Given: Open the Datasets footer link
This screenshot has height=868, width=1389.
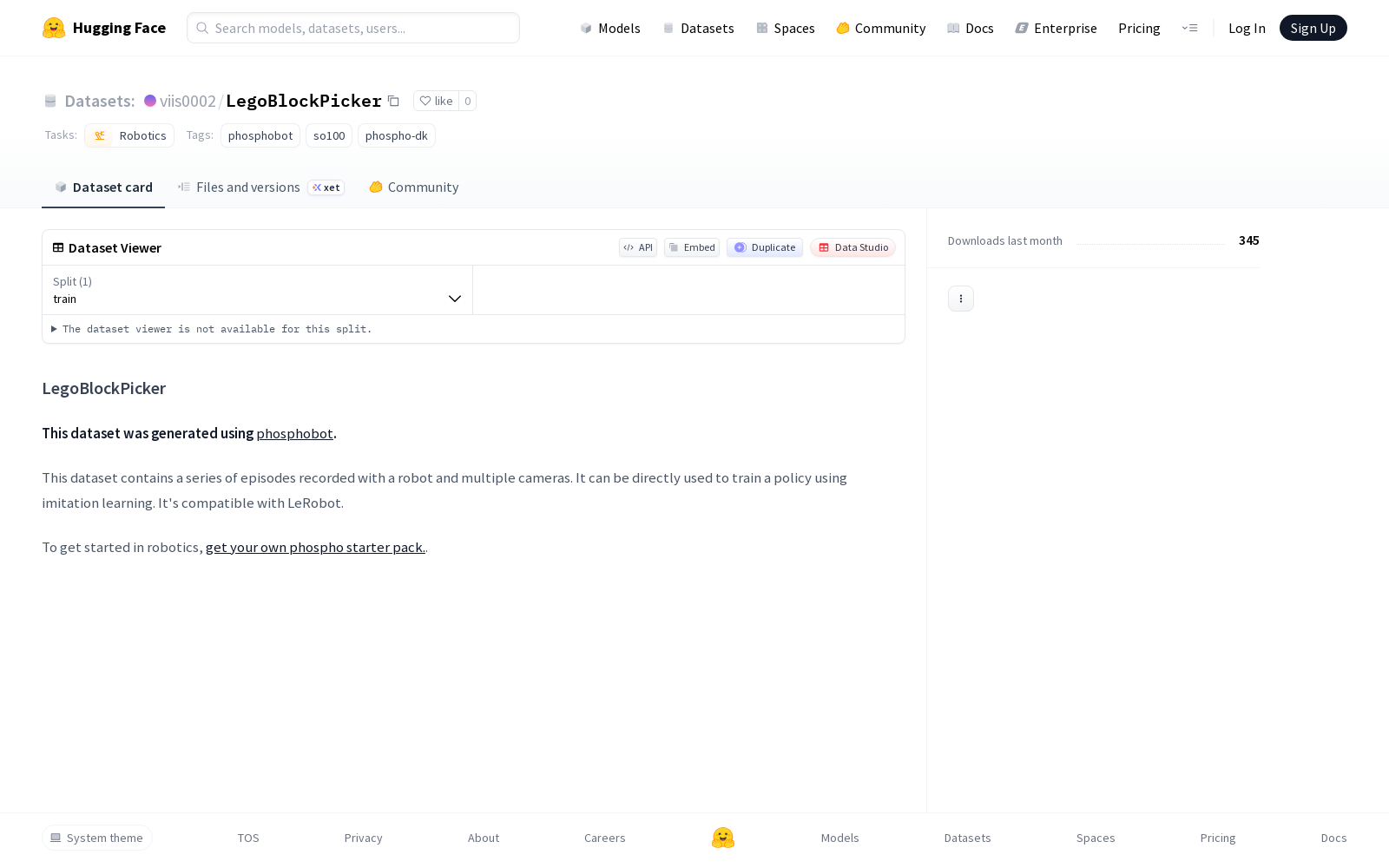Looking at the screenshot, I should click(968, 838).
